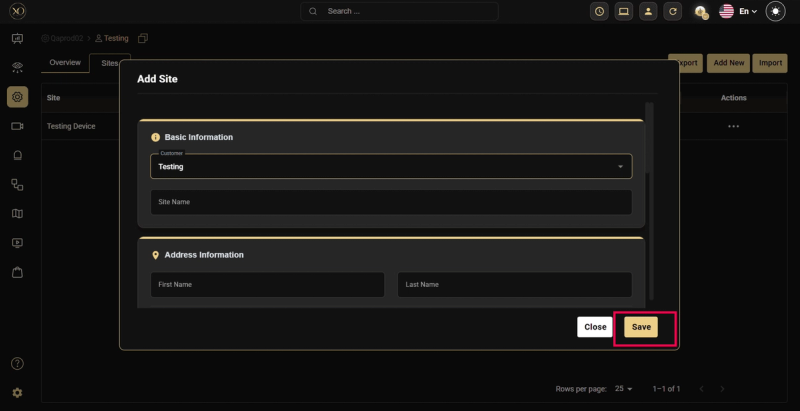The height and width of the screenshot is (411, 800).
Task: Click the XO logo icon
Action: [x=17, y=11]
